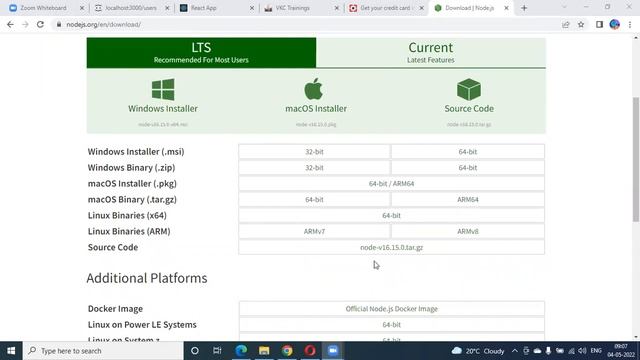Click the Windows Installer logo icon

click(163, 89)
